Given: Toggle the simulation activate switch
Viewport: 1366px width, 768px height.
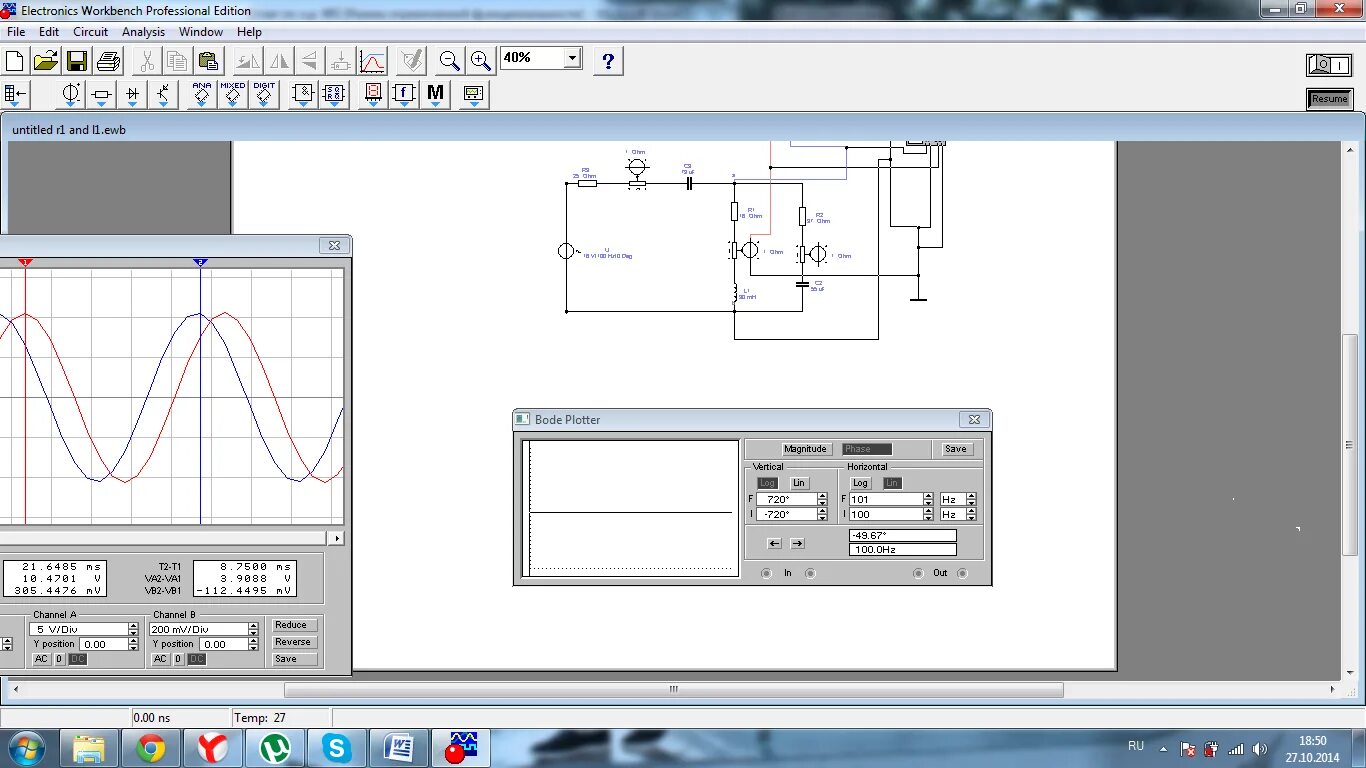Looking at the screenshot, I should (1329, 65).
